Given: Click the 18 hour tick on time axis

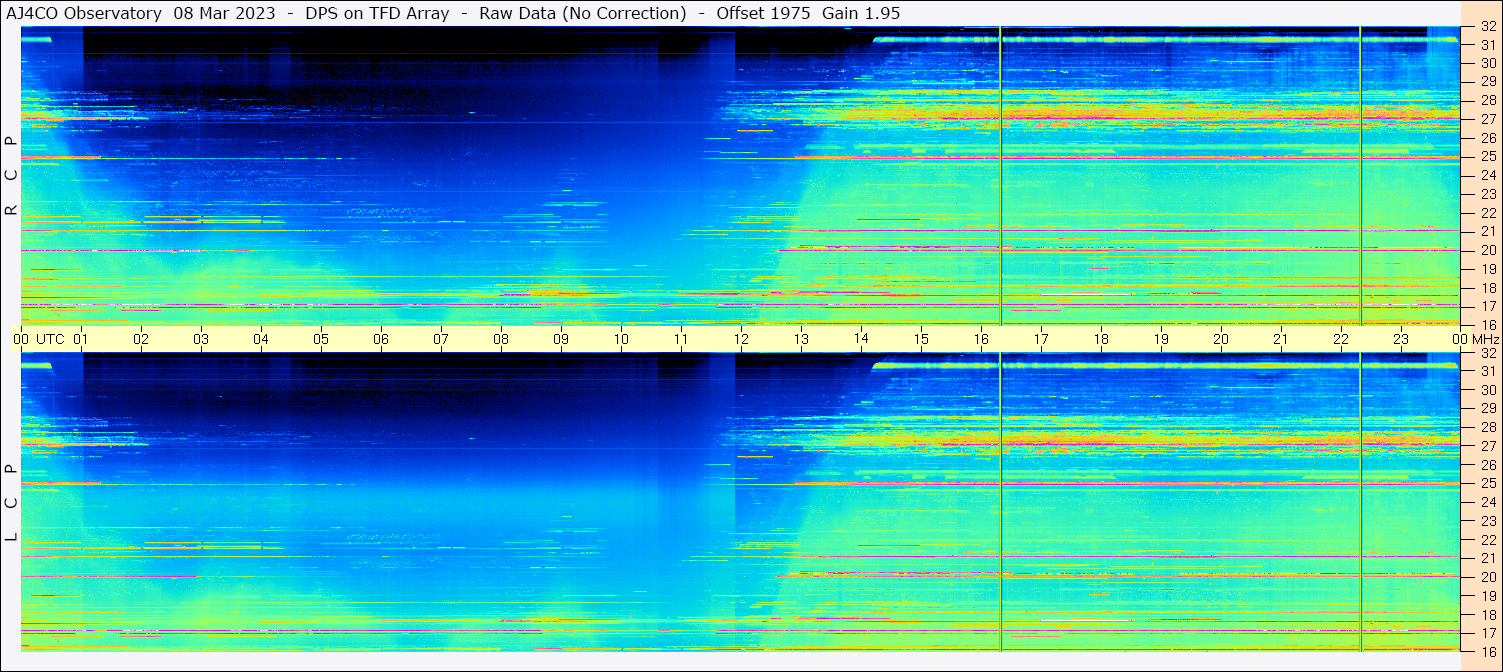Looking at the screenshot, I should click(x=1101, y=339).
